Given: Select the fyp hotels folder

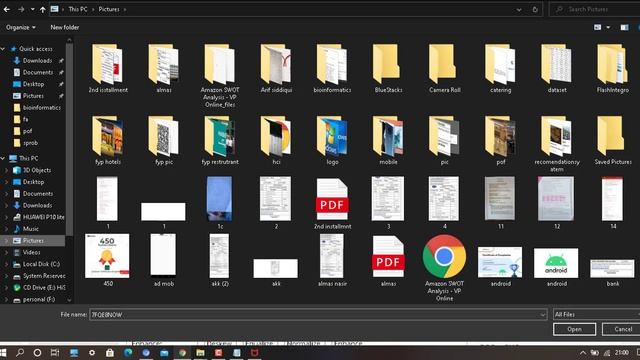Looking at the screenshot, I should point(107,140).
